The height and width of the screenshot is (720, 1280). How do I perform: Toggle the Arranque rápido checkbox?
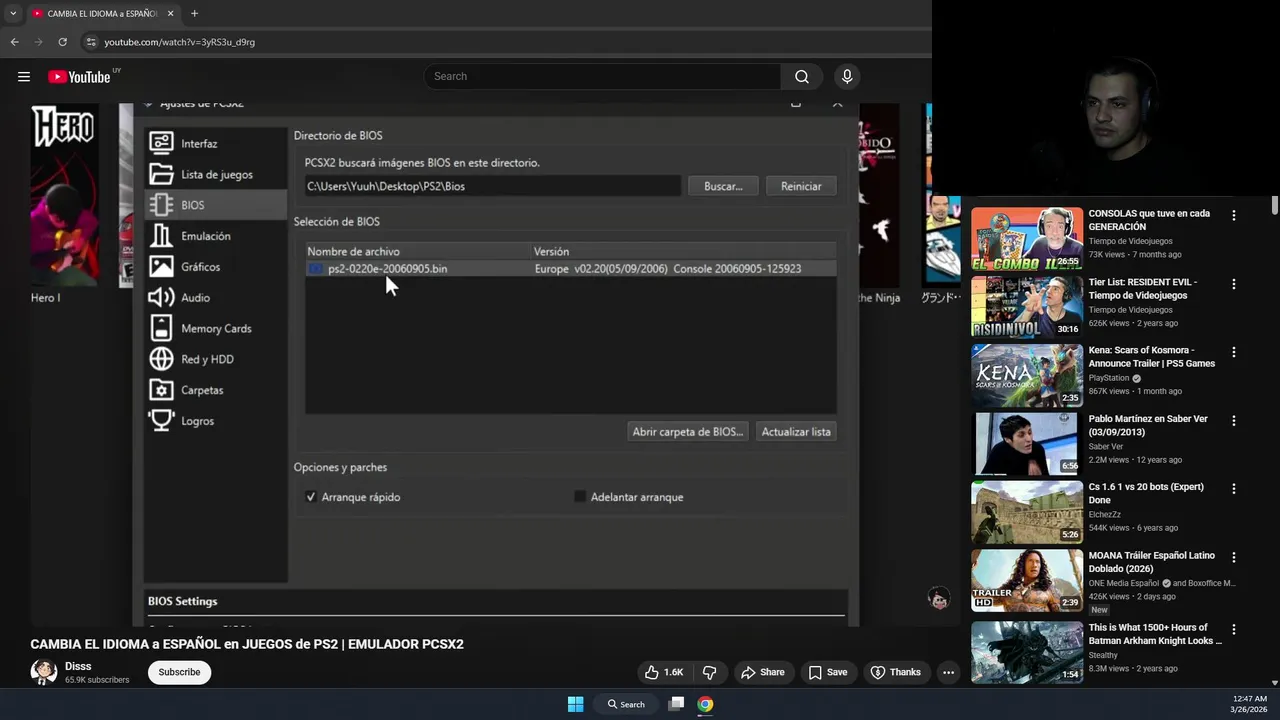tap(311, 497)
